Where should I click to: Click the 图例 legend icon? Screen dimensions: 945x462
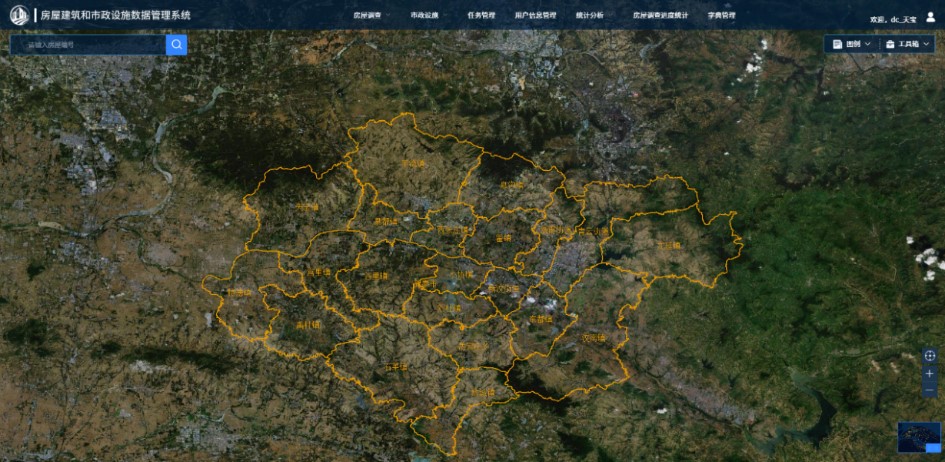(838, 44)
